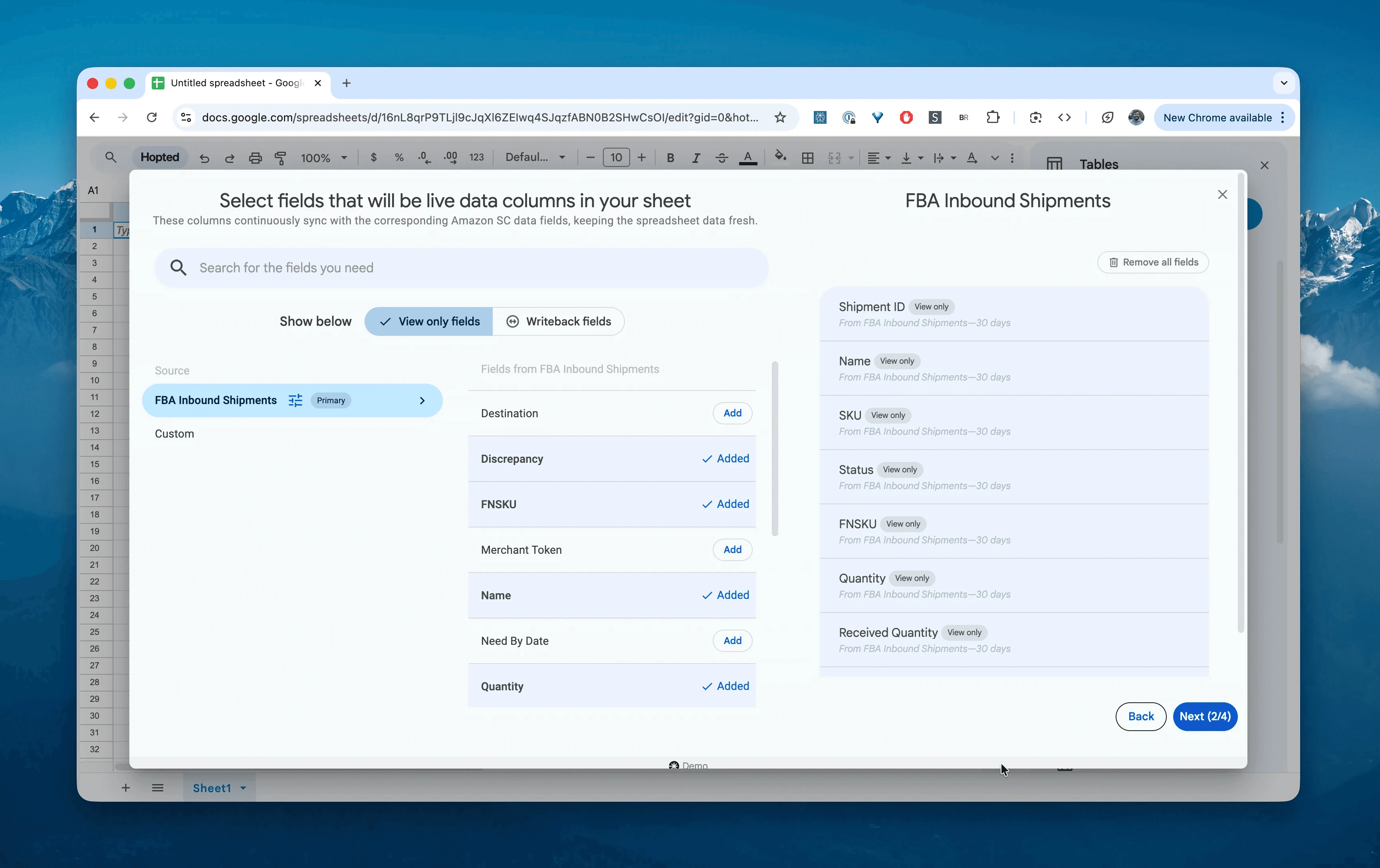Add the Merchant Token field
Image resolution: width=1380 pixels, height=868 pixels.
732,550
